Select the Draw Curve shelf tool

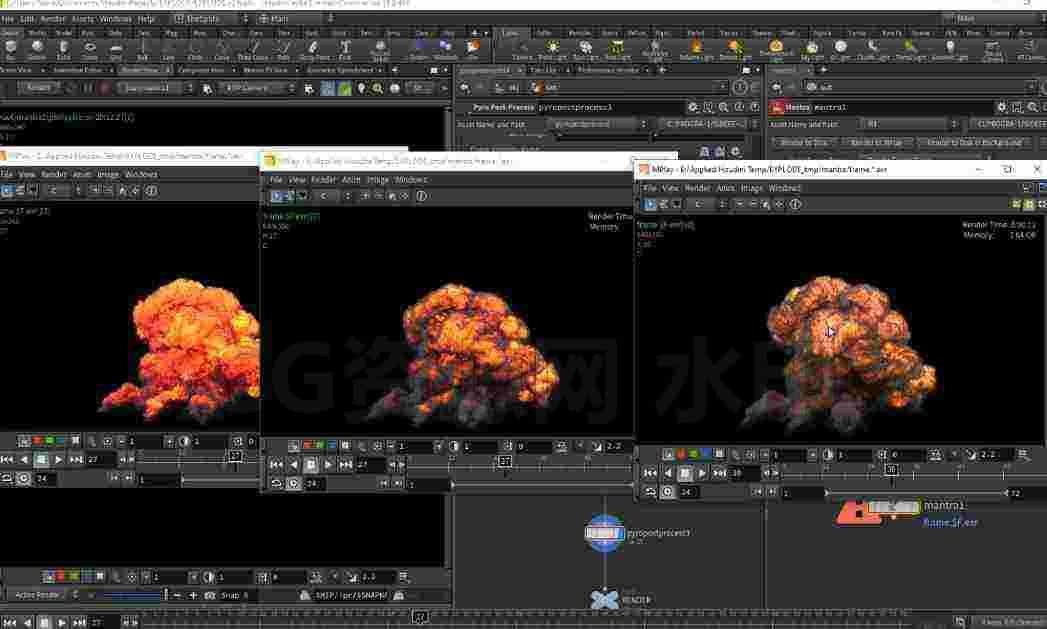pyautogui.click(x=254, y=49)
